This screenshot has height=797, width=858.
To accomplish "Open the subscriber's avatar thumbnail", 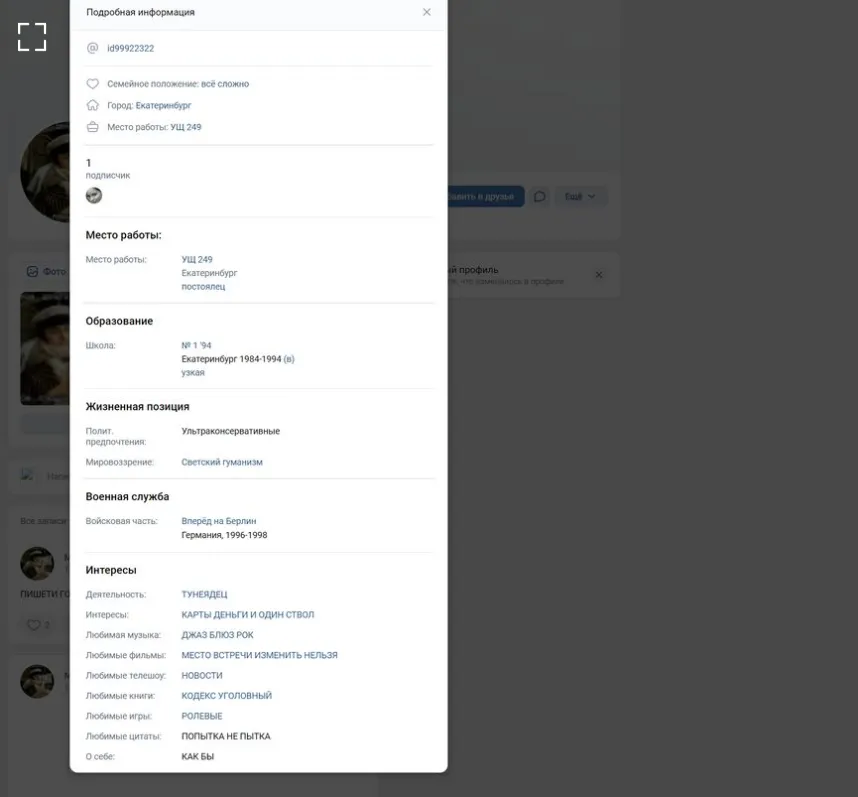I will [x=94, y=195].
